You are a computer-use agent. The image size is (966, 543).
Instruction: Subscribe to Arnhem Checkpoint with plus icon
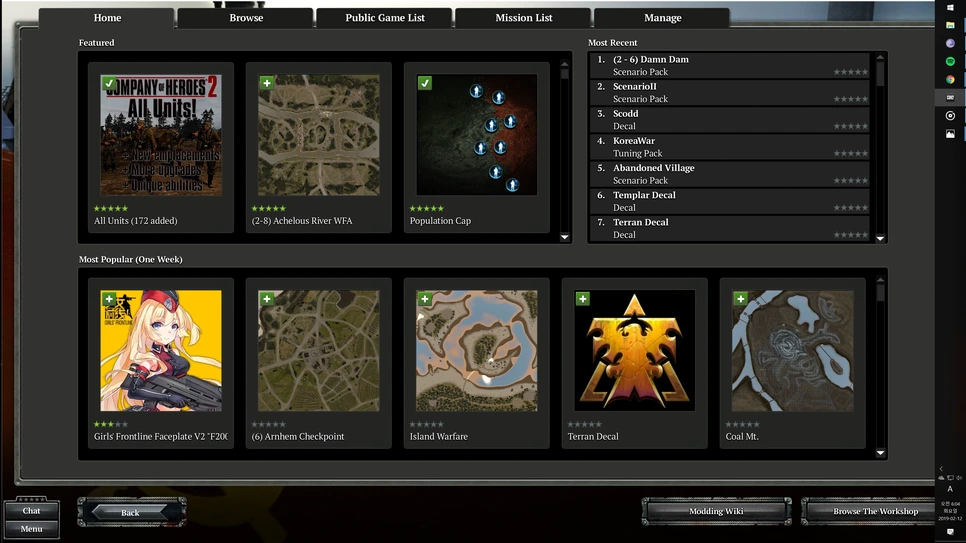coord(267,299)
